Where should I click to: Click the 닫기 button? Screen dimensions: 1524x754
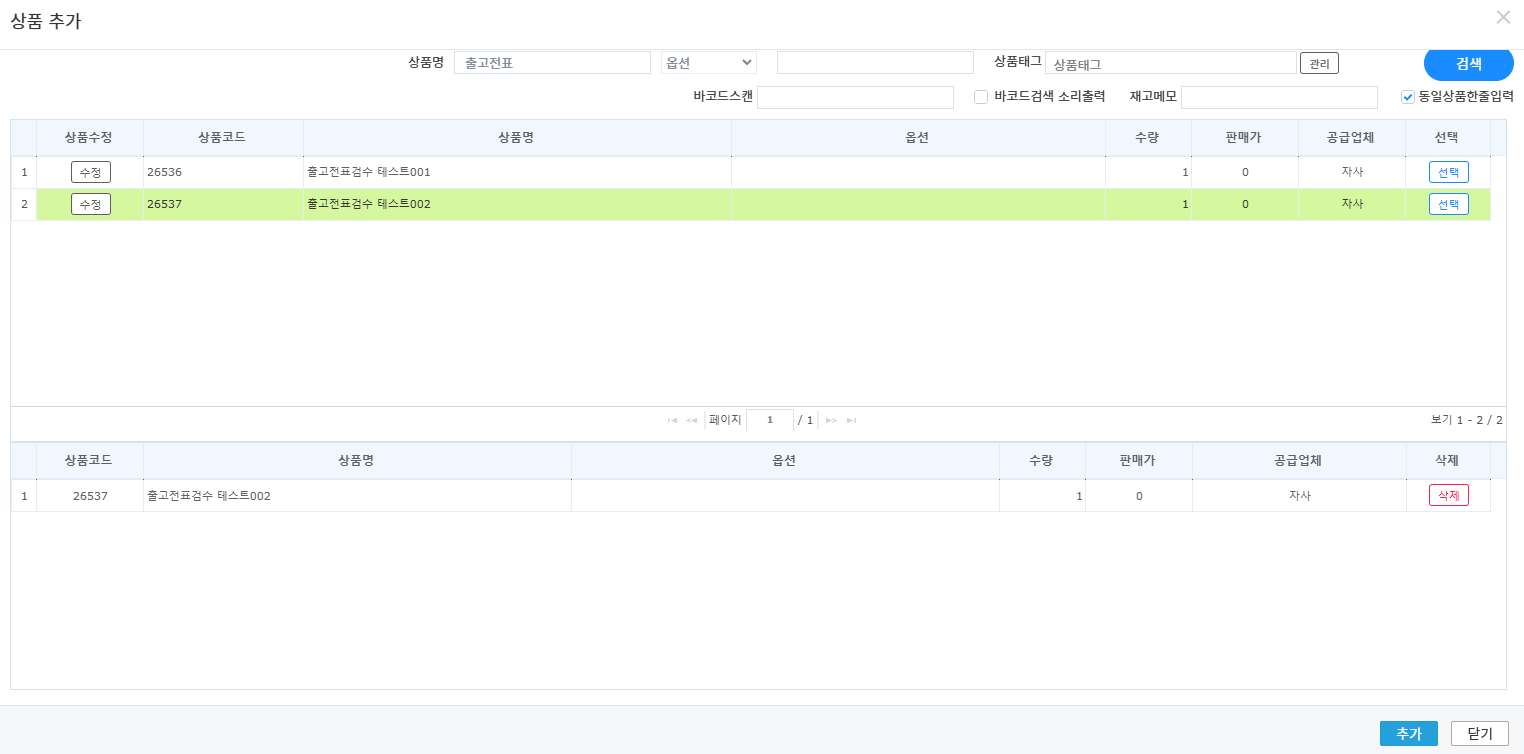pyautogui.click(x=1479, y=733)
